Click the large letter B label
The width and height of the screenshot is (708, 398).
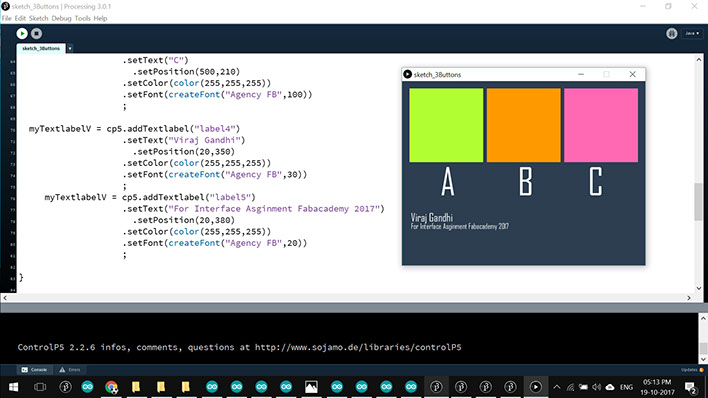pyautogui.click(x=526, y=182)
